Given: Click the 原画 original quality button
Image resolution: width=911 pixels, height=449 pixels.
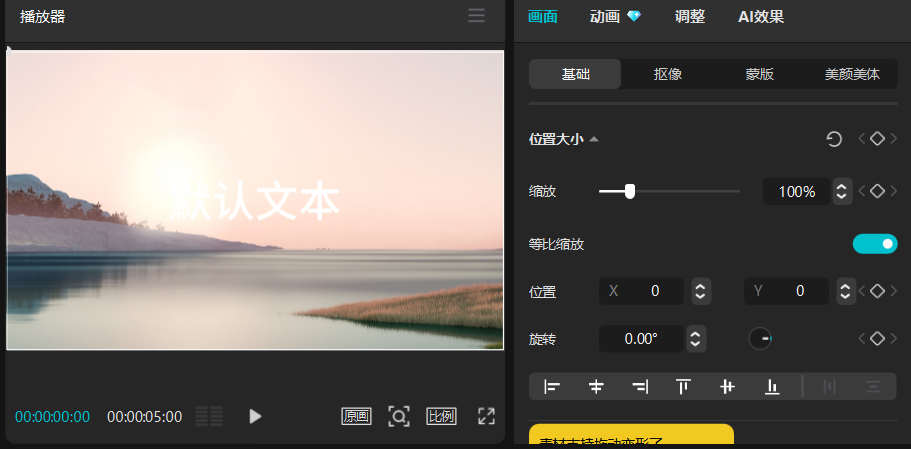Looking at the screenshot, I should click(x=356, y=416).
